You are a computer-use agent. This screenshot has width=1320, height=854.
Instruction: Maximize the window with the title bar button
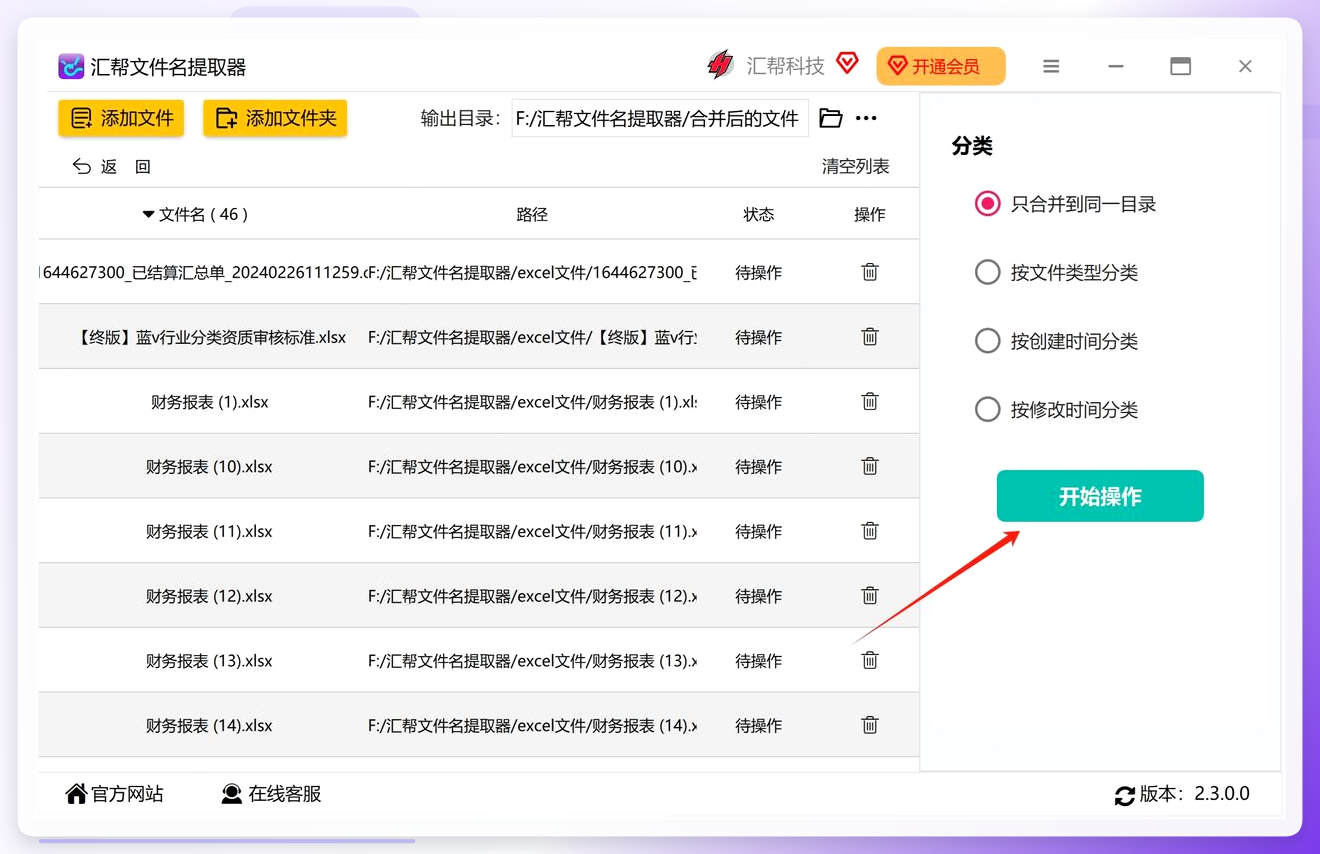[x=1181, y=67]
